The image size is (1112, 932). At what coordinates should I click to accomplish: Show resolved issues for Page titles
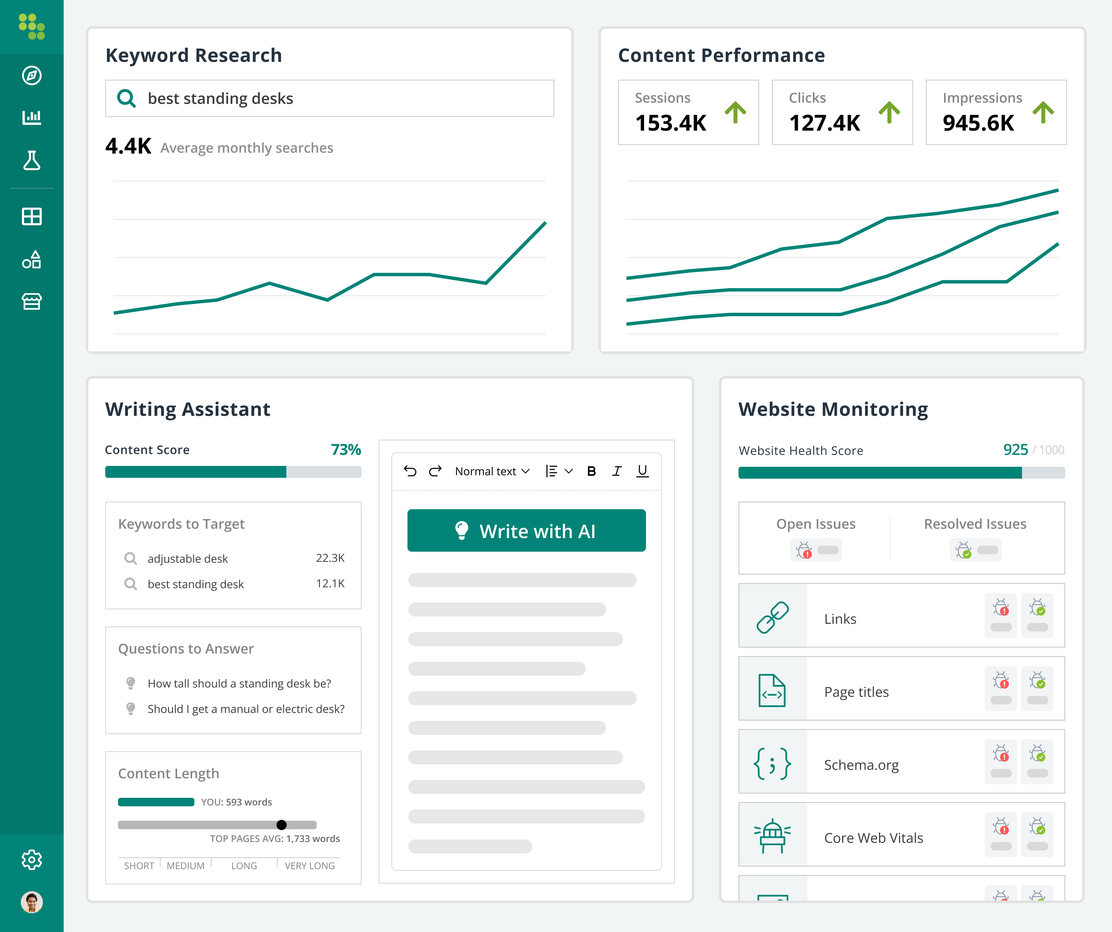coord(1037,688)
